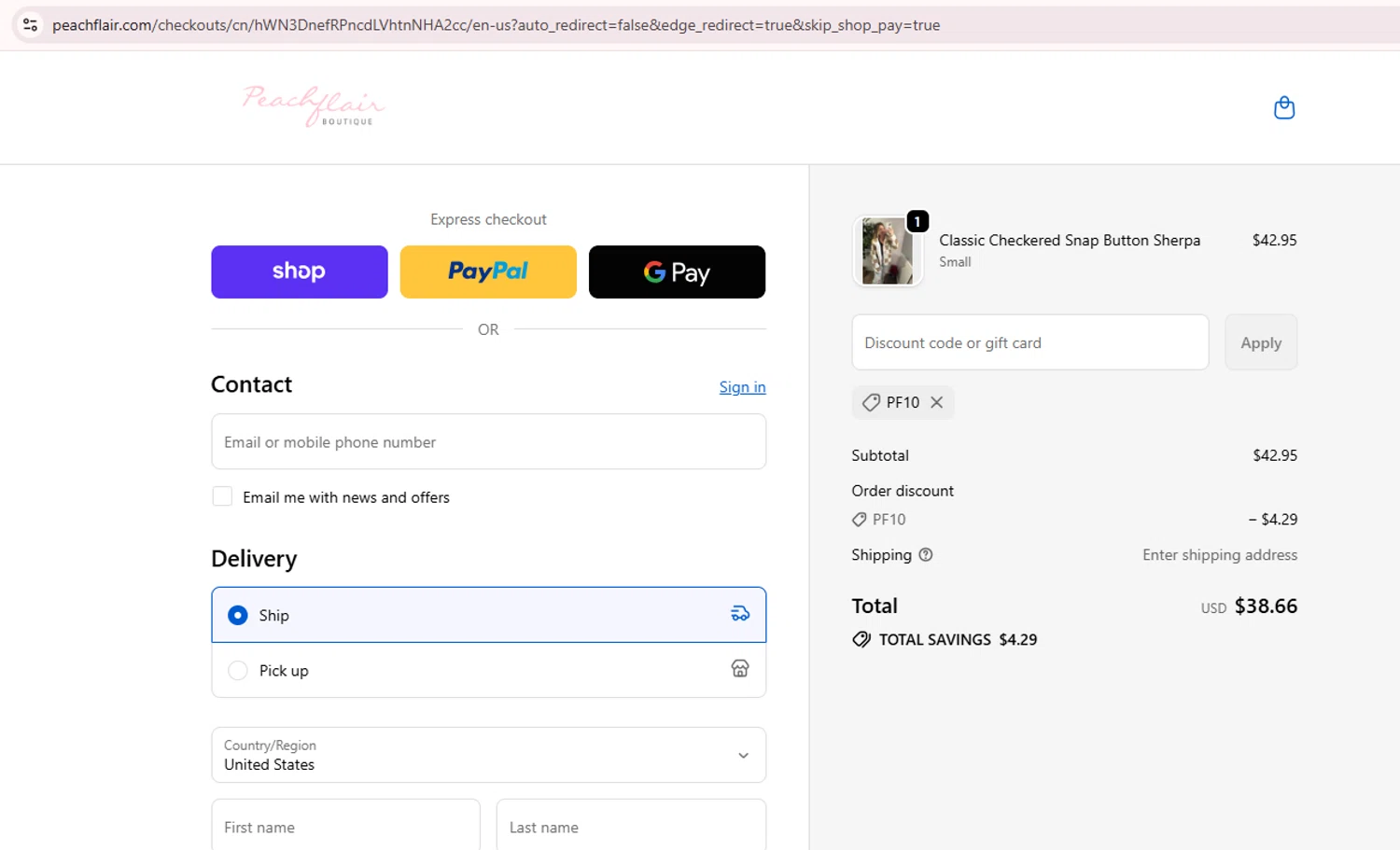Click the store icon in Pick up row
Image resolution: width=1400 pixels, height=850 pixels.
tap(740, 669)
